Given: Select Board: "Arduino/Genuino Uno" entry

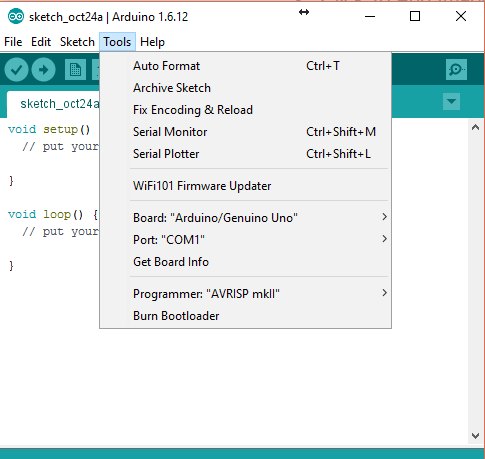Looking at the screenshot, I should pyautogui.click(x=245, y=218).
